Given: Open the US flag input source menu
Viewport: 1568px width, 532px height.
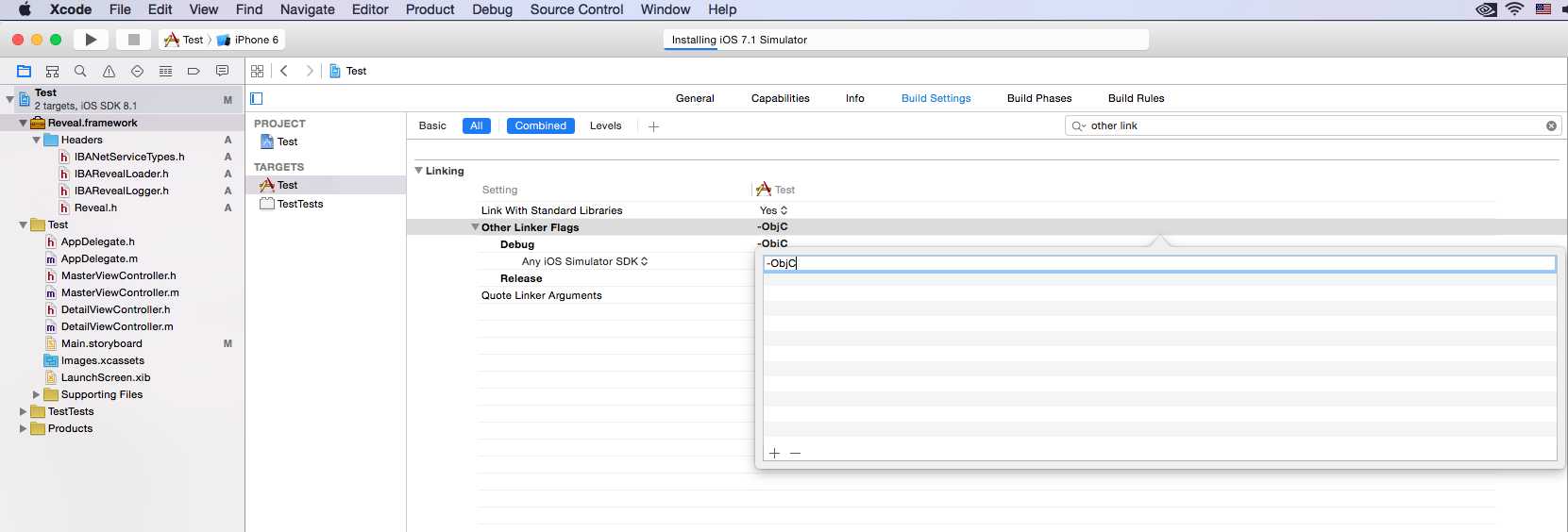Looking at the screenshot, I should pos(1543,9).
